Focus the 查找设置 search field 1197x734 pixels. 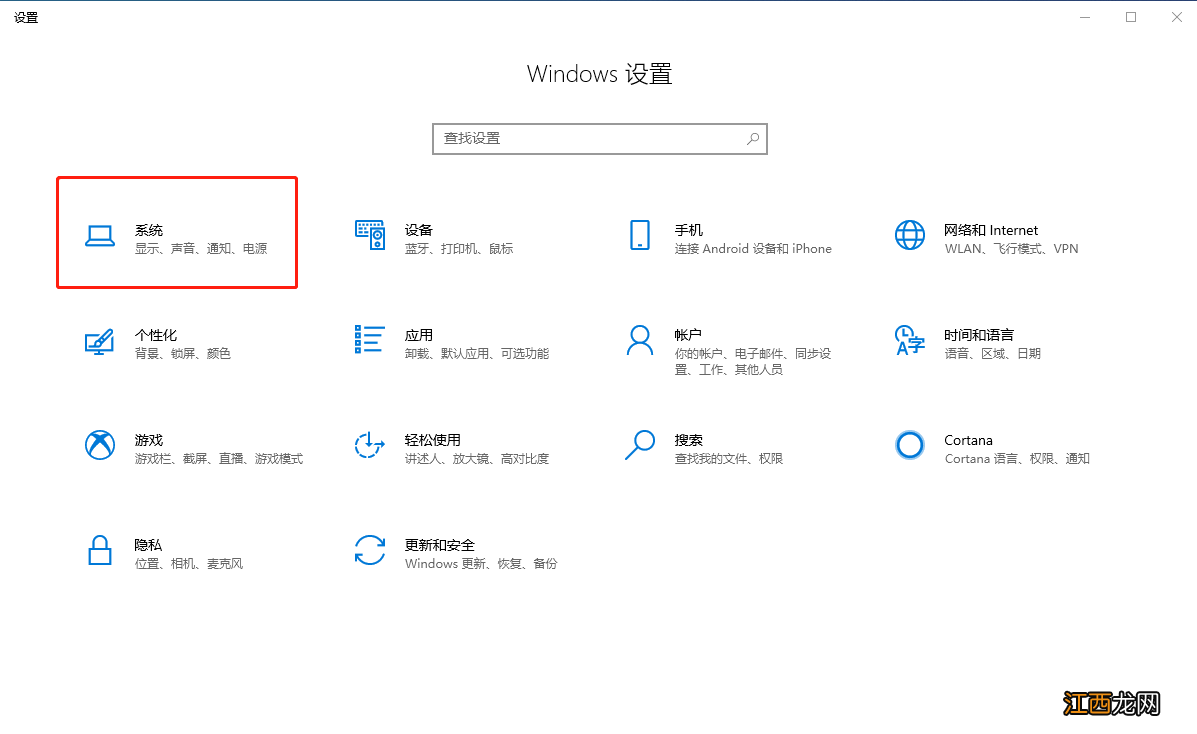(600, 139)
